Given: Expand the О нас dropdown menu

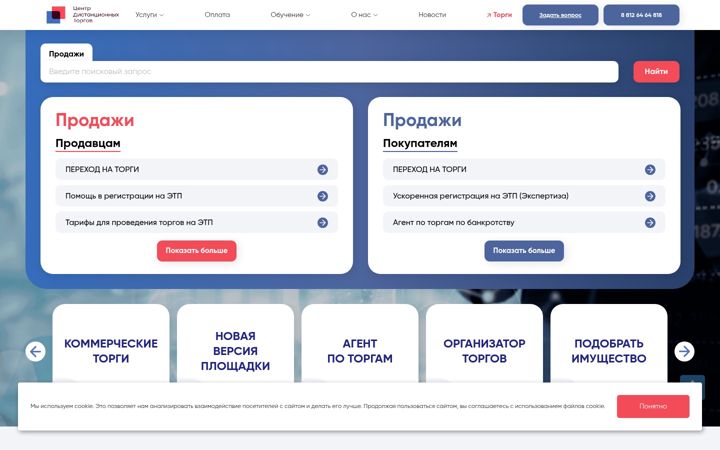Looking at the screenshot, I should tap(364, 15).
